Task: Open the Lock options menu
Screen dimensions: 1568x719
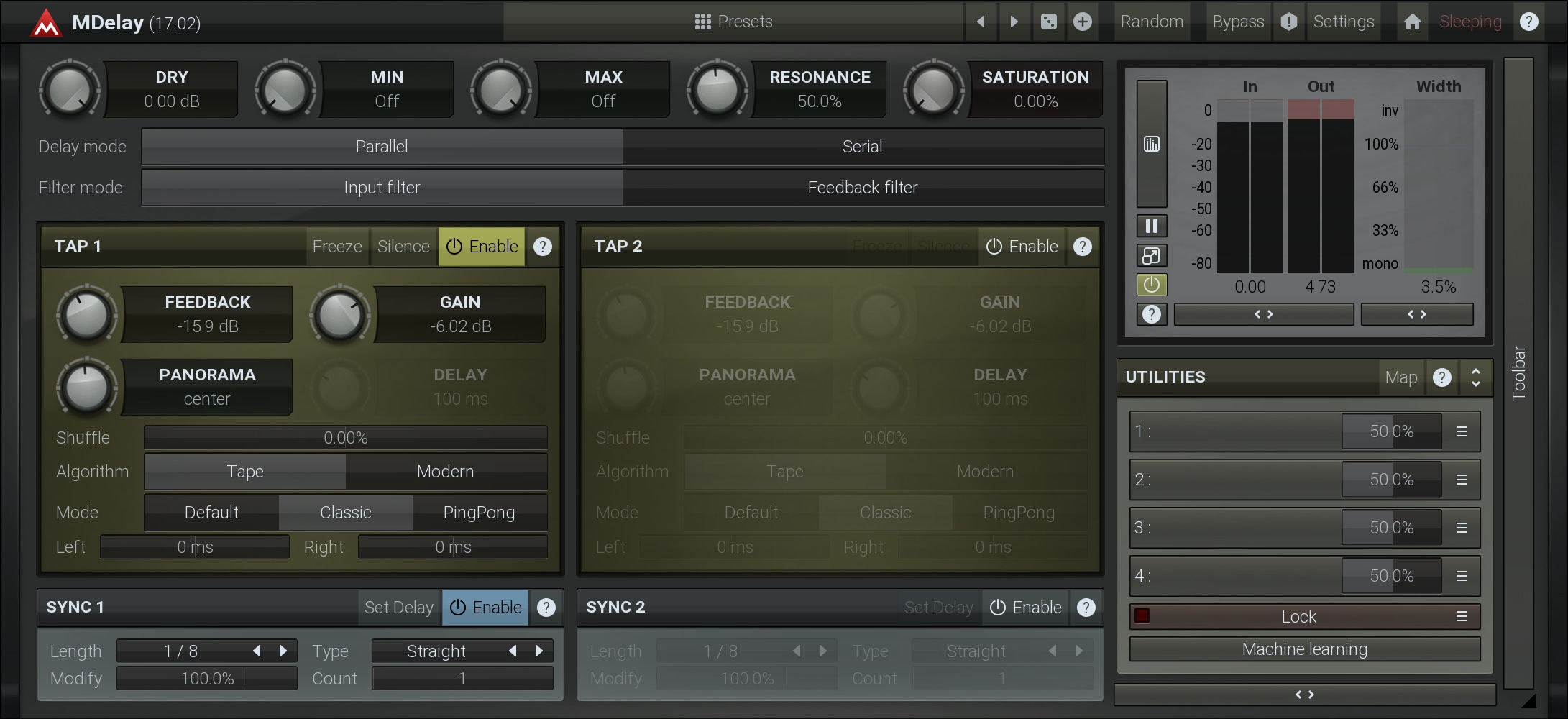Action: 1461,616
